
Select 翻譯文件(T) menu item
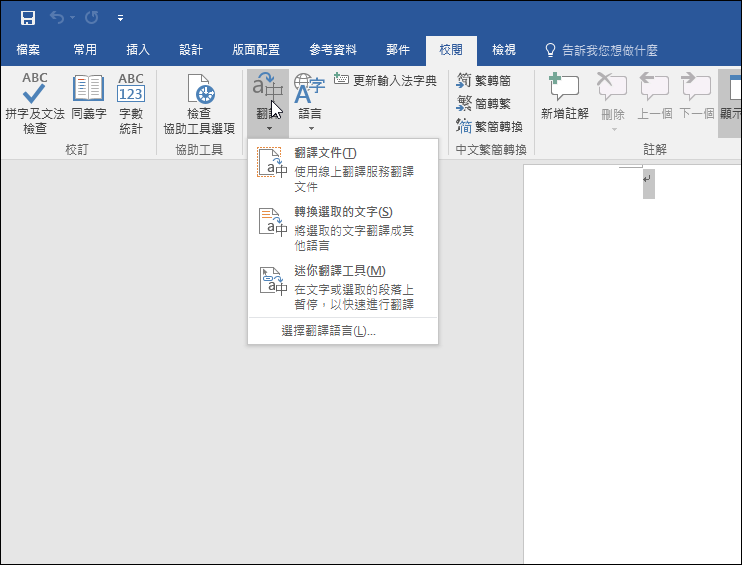click(x=343, y=169)
